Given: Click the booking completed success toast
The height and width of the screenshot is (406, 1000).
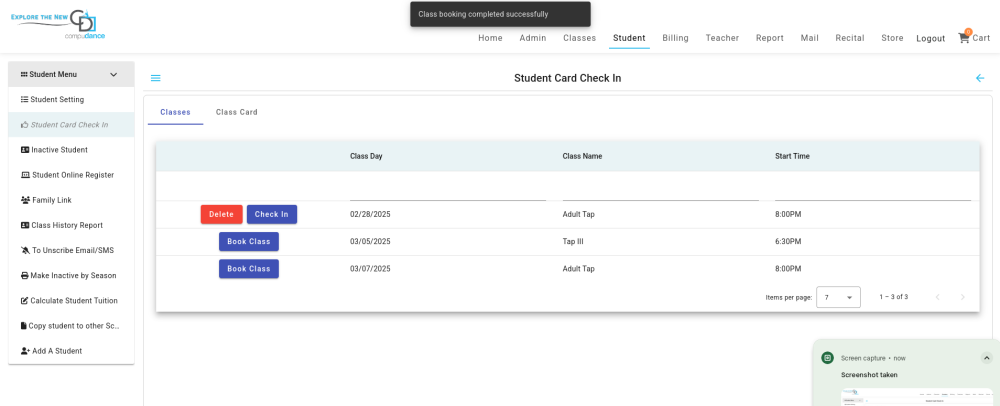Looking at the screenshot, I should click(500, 14).
